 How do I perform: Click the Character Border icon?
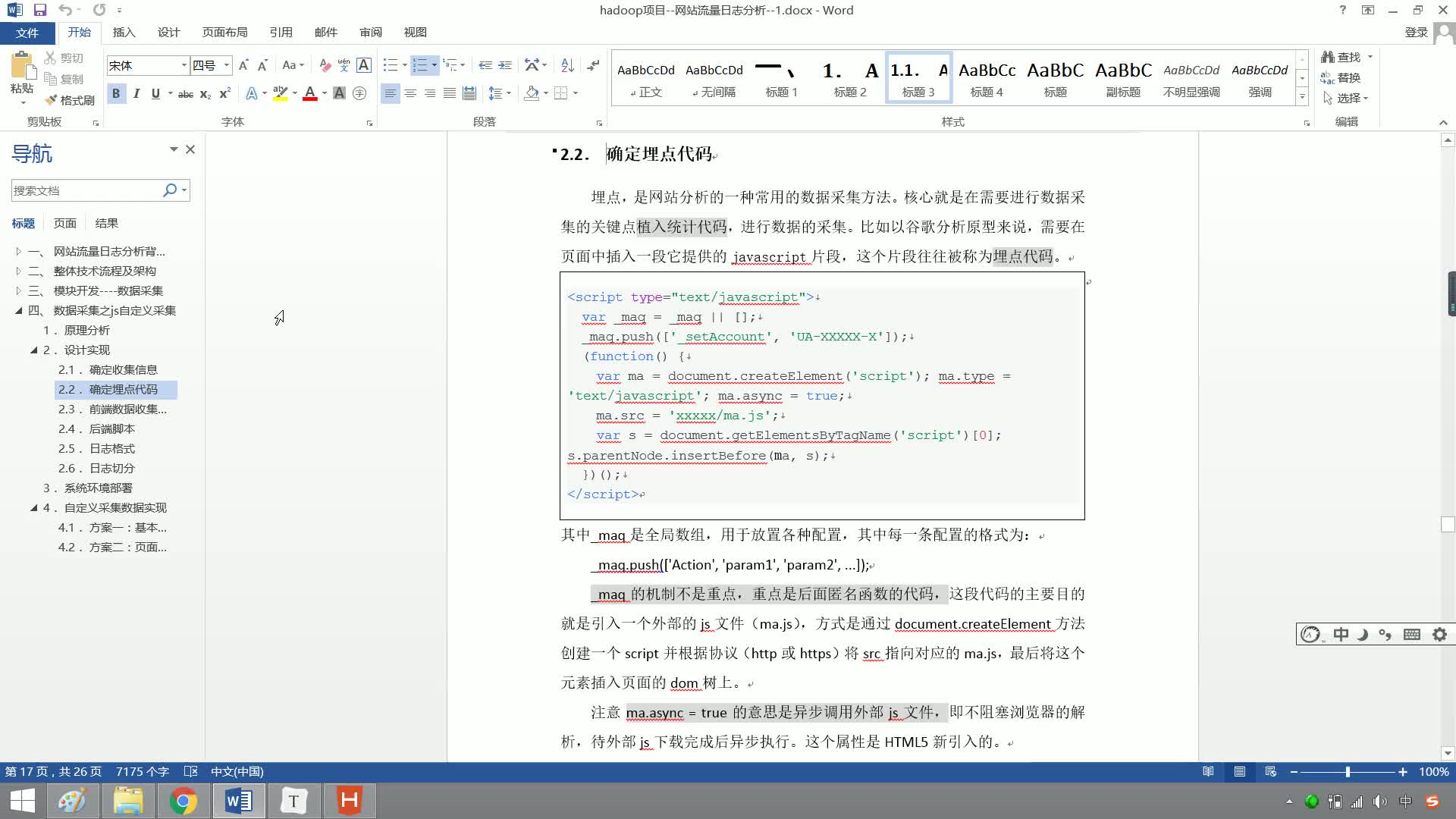pos(364,65)
